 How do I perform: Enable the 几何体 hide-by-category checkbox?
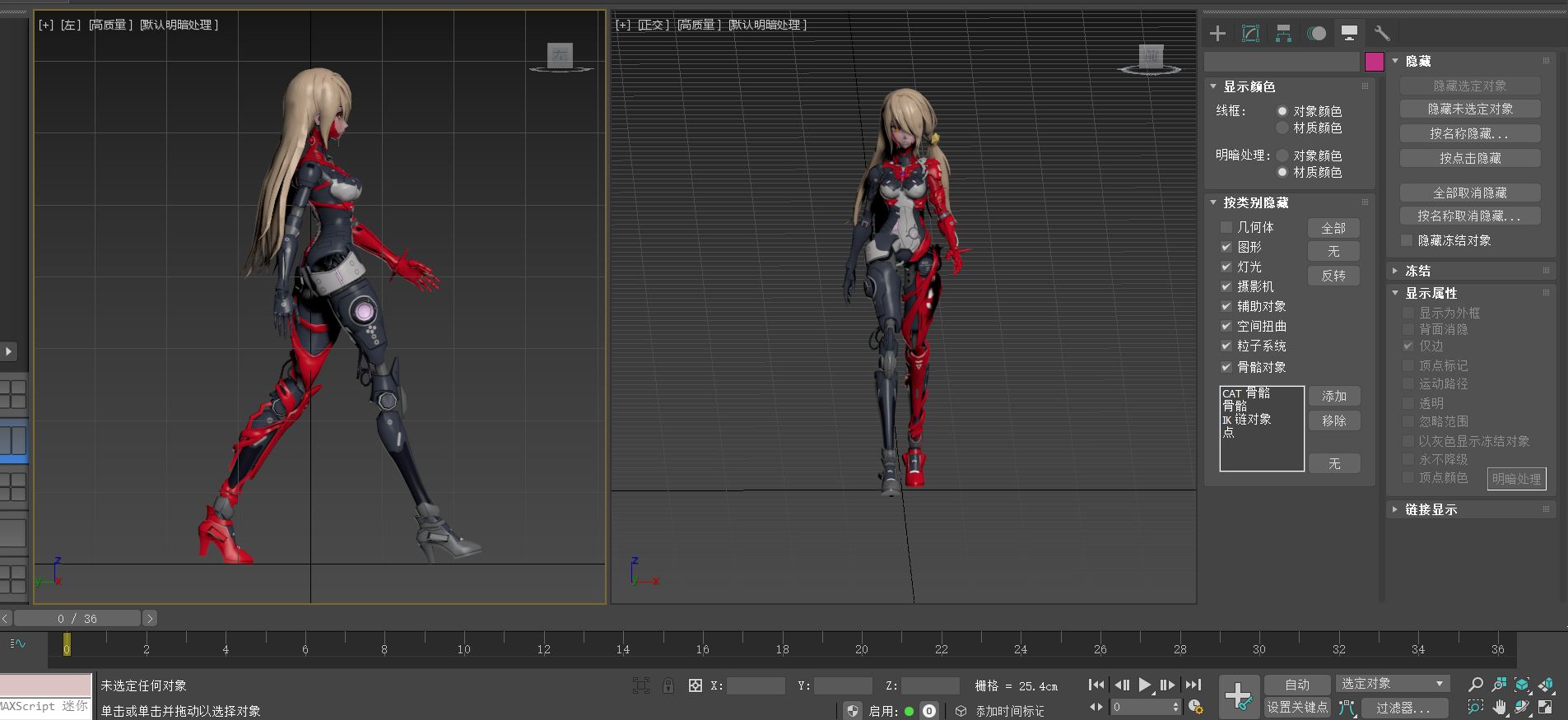(x=1226, y=227)
